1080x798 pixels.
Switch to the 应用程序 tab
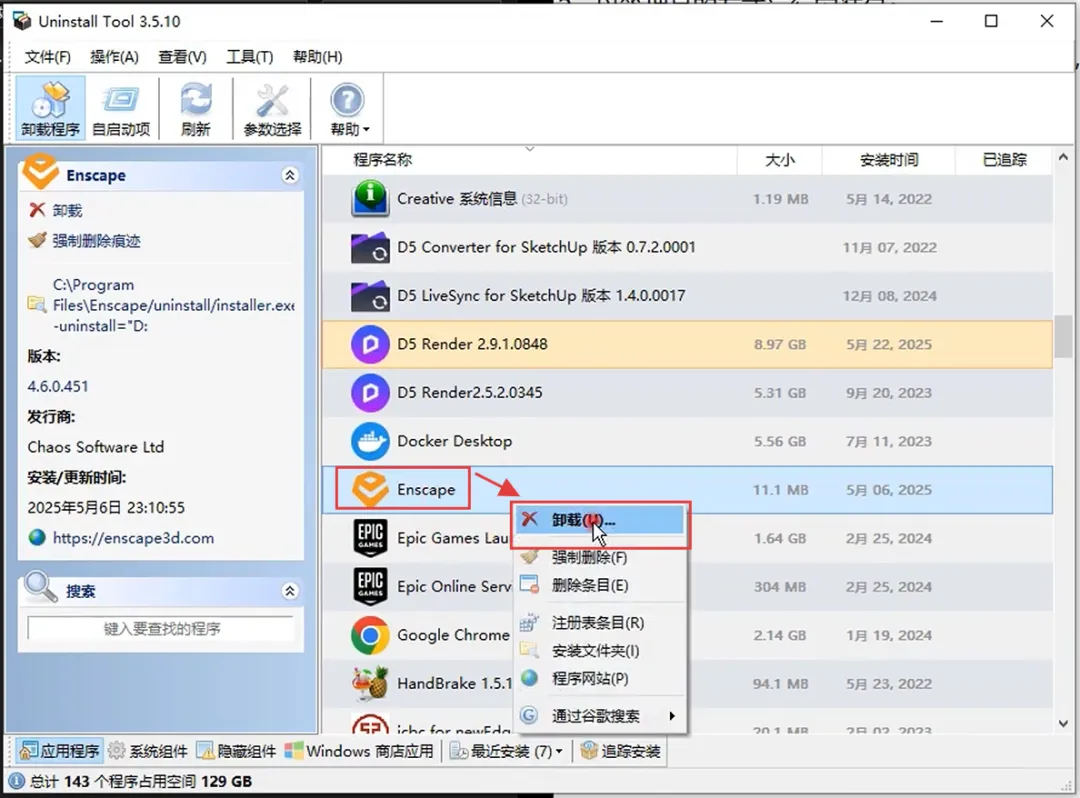(x=60, y=750)
